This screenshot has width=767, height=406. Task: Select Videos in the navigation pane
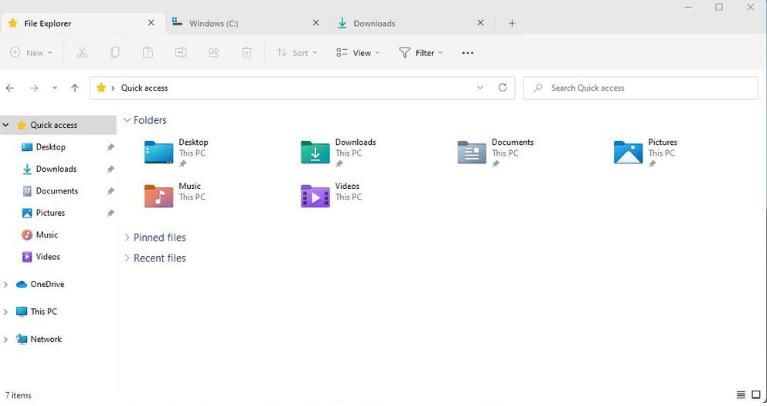pyautogui.click(x=48, y=257)
